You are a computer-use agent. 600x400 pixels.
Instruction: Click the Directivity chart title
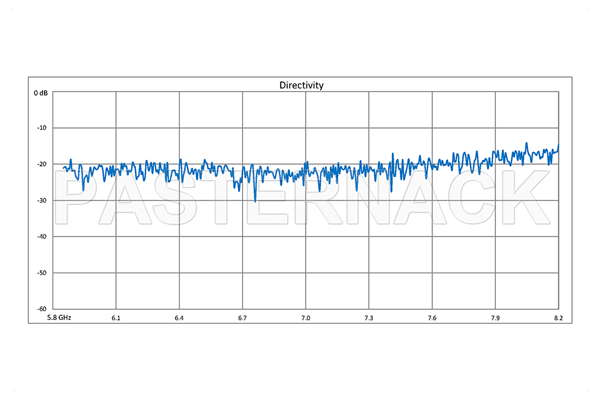tap(301, 86)
